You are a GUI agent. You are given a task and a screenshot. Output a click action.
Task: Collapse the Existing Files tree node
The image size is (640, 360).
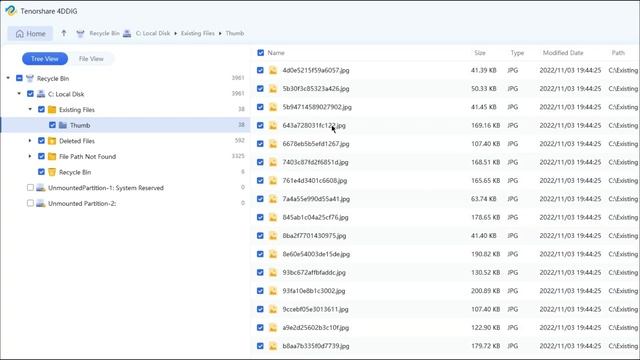(x=30, y=109)
